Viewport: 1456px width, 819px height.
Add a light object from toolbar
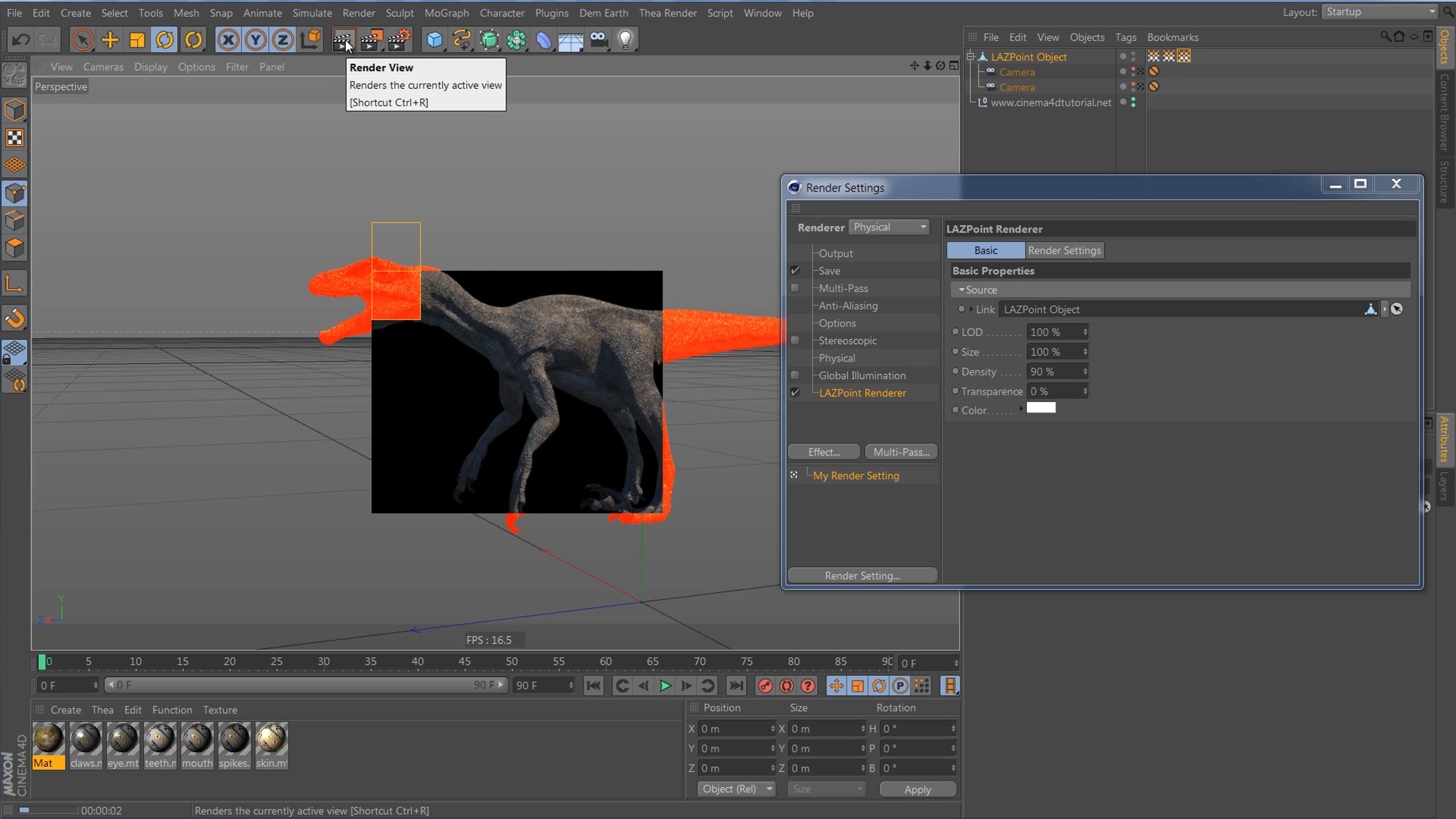625,40
